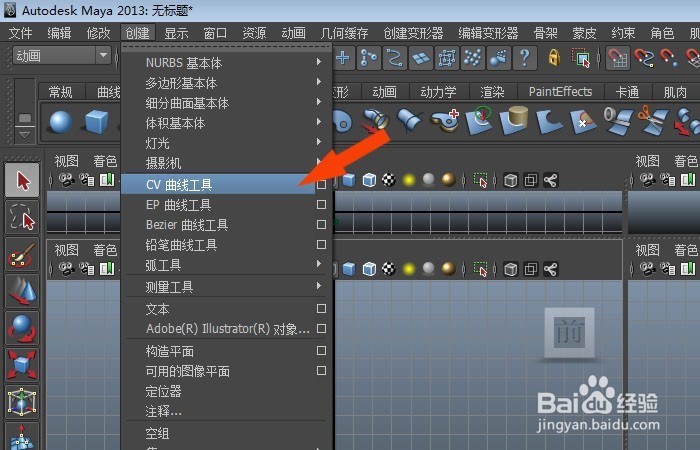Click the cylinder on surface shelf icon
The height and width of the screenshot is (450, 700).
click(x=514, y=121)
